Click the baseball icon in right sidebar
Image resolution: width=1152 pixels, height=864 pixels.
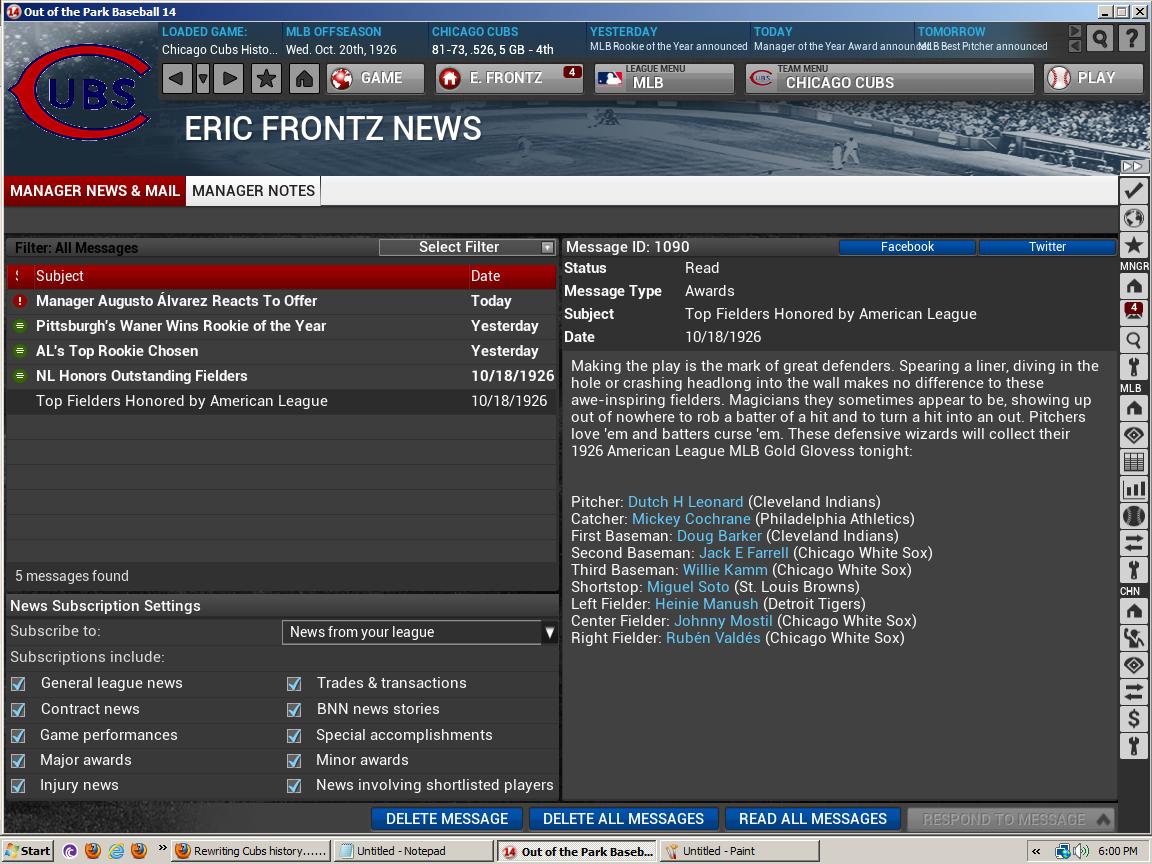[1134, 516]
